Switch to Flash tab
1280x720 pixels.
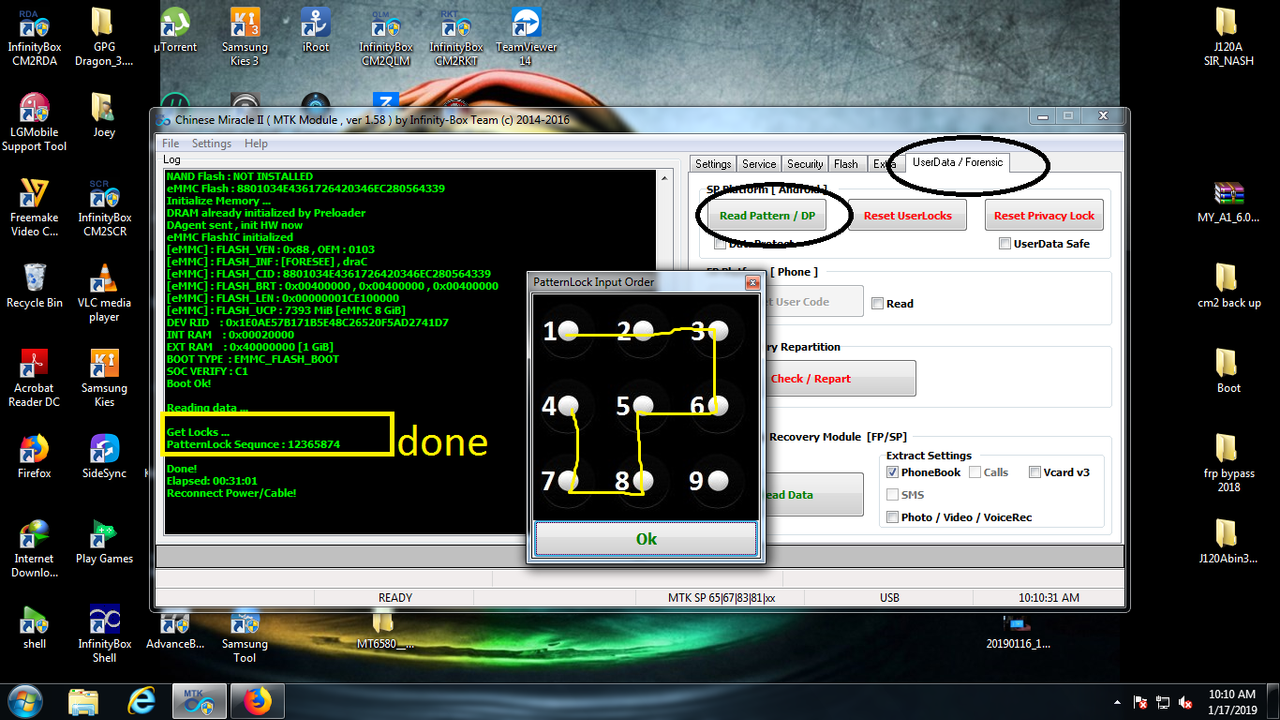click(x=846, y=164)
